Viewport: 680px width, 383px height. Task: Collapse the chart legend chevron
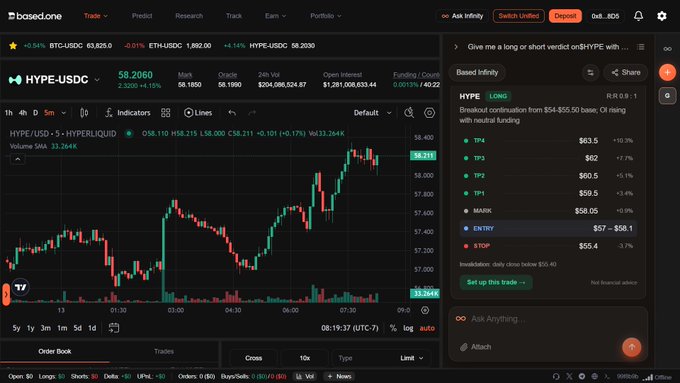(x=18, y=159)
